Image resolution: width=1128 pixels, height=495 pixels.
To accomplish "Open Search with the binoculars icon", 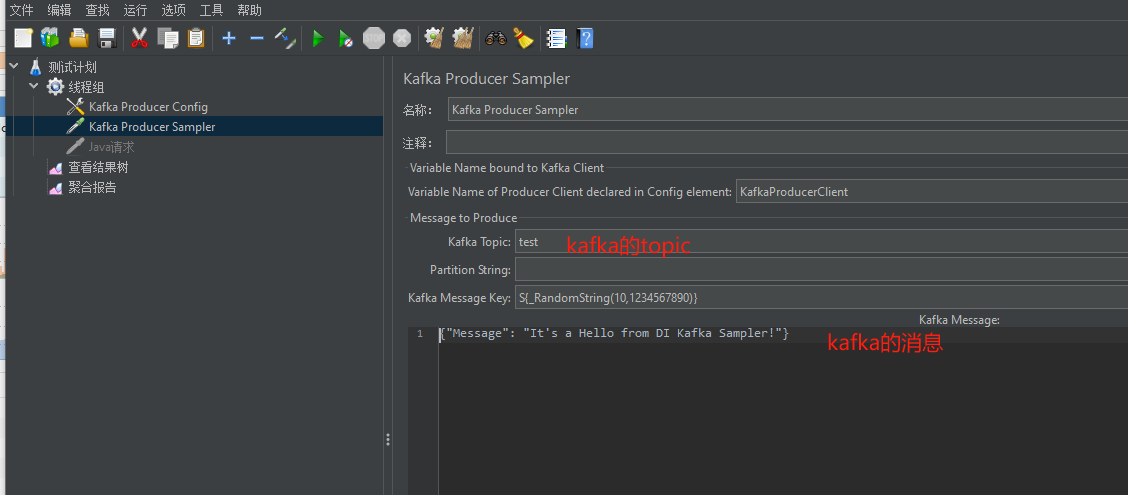I will (x=496, y=38).
